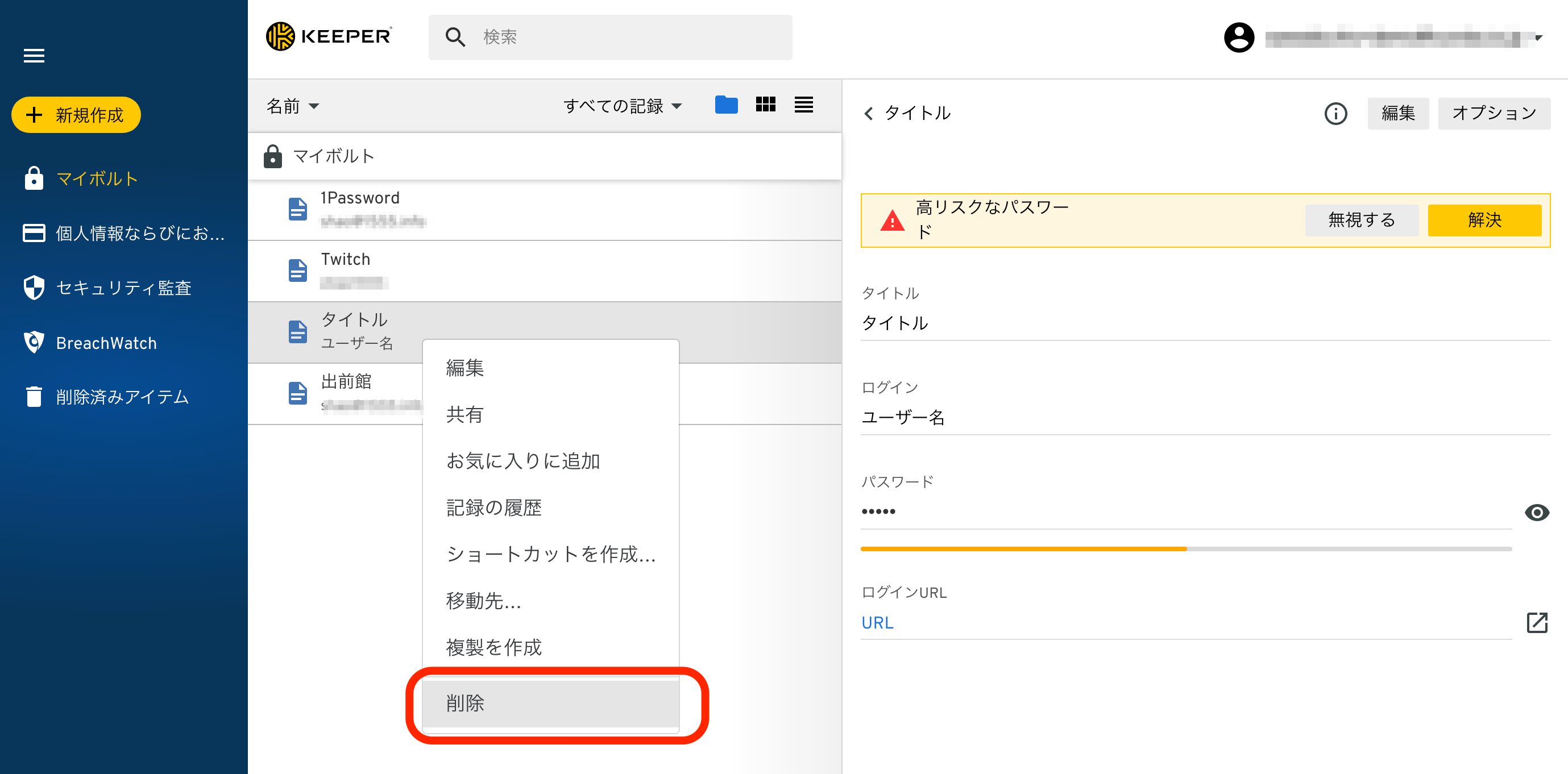Select the Twitch record
The height and width of the screenshot is (774, 1568).
(545, 271)
